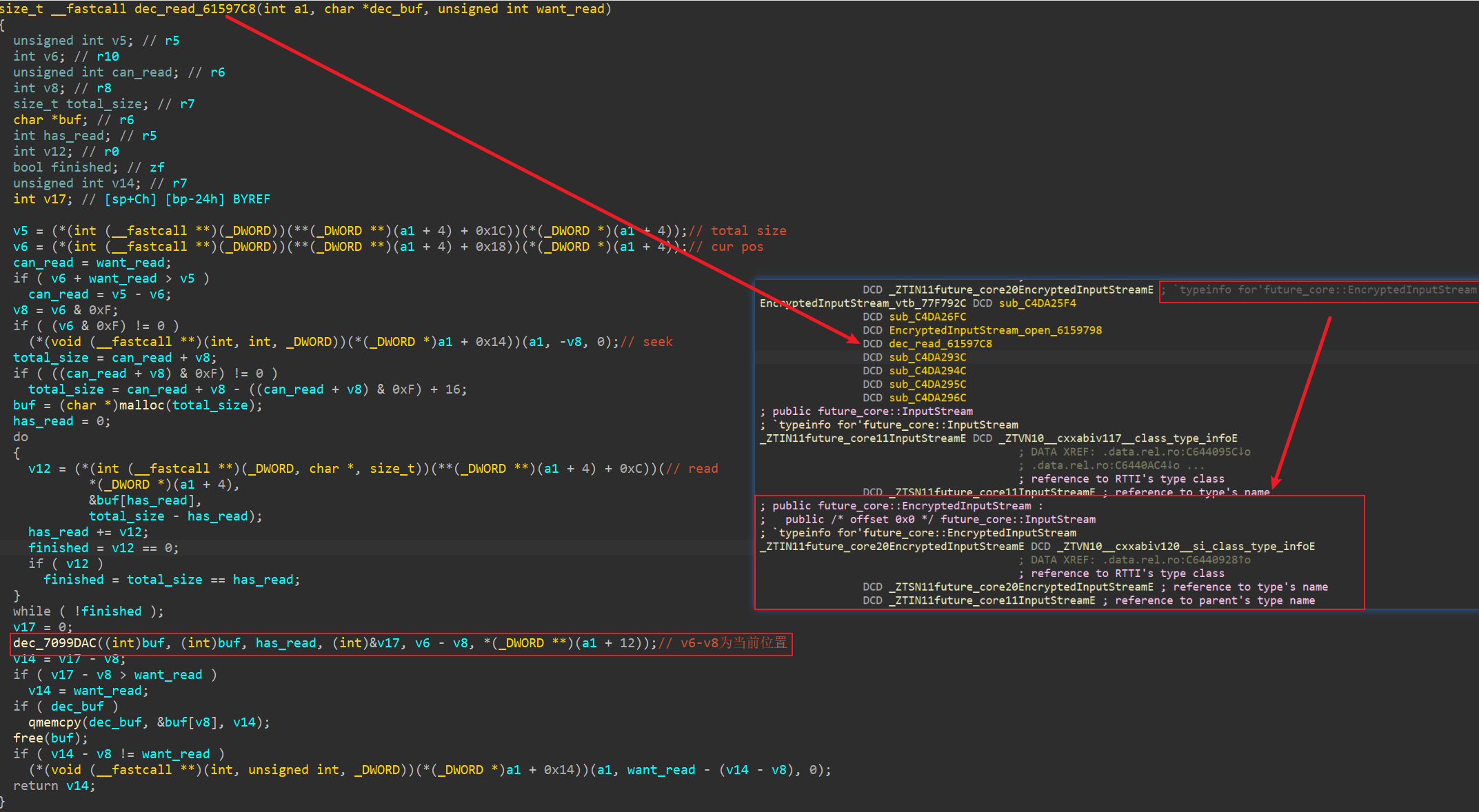Click the DCD dec_read_61597C8 vtable entry

click(x=927, y=343)
